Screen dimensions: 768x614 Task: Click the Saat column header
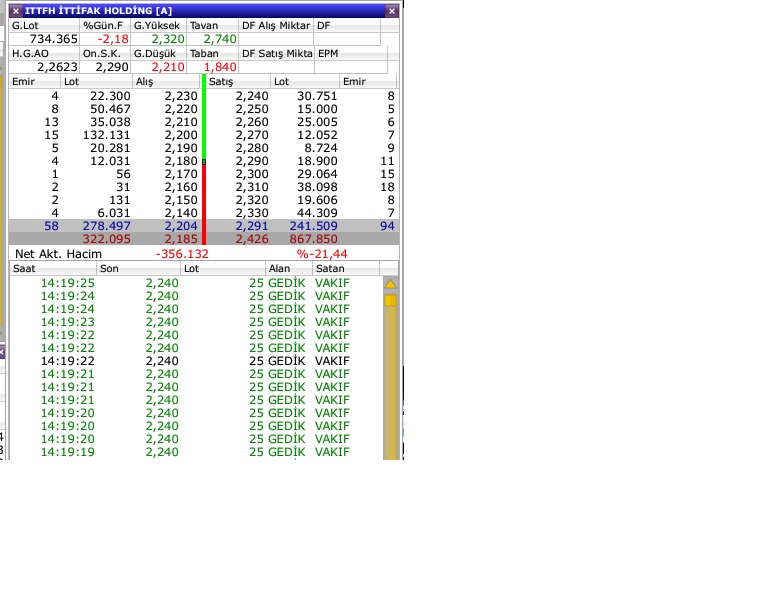(53, 268)
